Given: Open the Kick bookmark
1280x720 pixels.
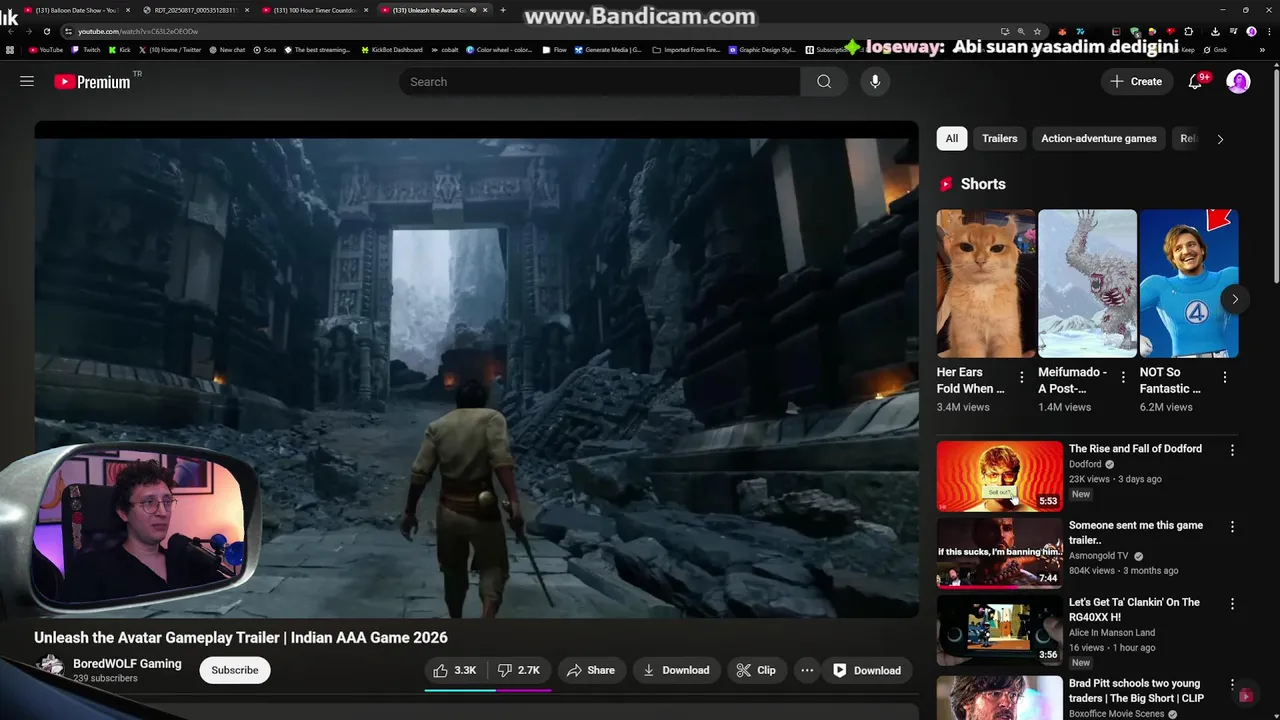Looking at the screenshot, I should tap(120, 50).
